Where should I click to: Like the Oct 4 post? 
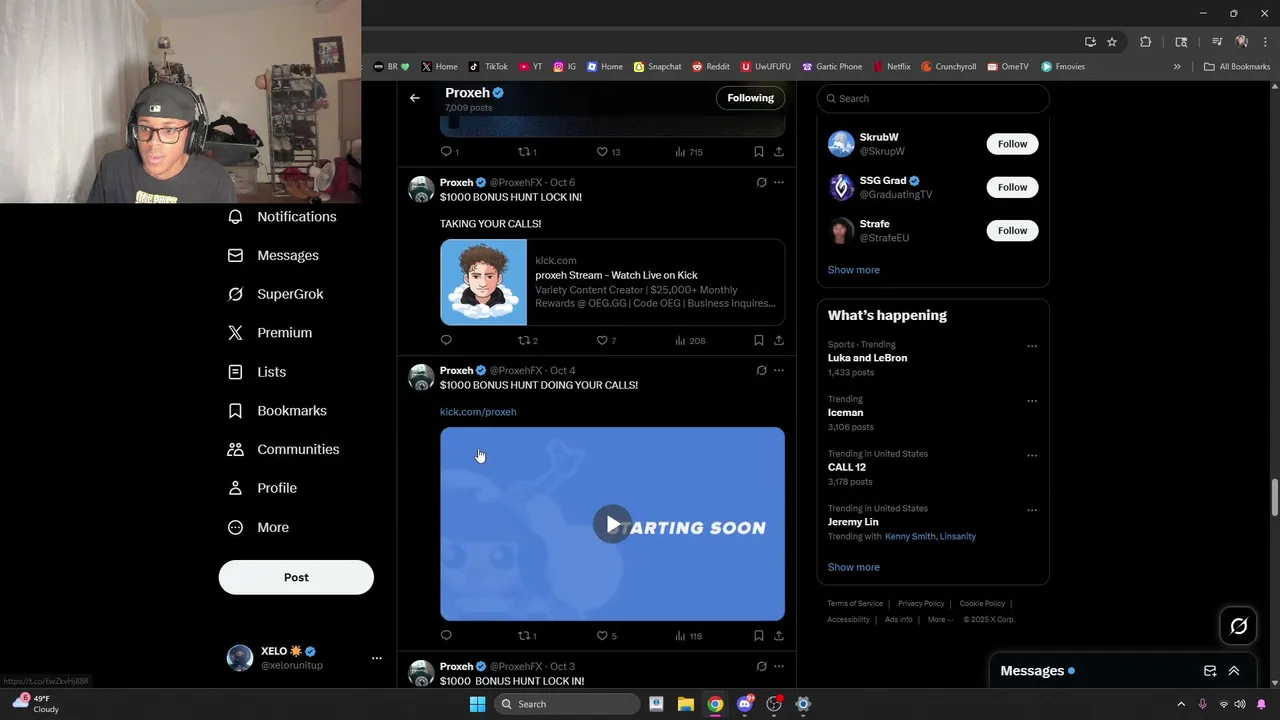pyautogui.click(x=606, y=635)
